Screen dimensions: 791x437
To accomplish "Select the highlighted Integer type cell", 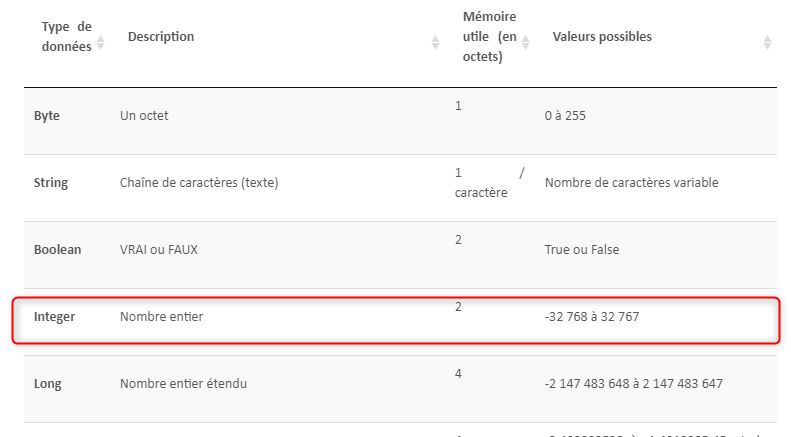I will 55,317.
